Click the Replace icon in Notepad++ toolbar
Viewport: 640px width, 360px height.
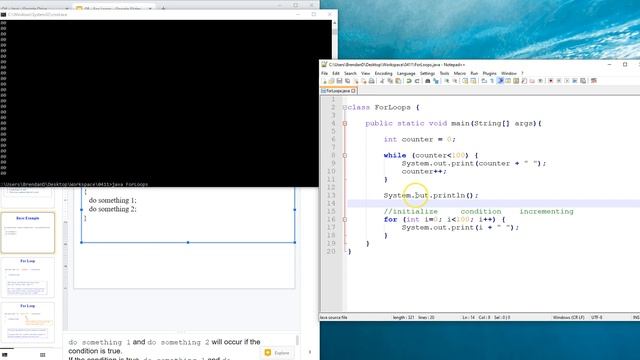pyautogui.click(x=436, y=81)
